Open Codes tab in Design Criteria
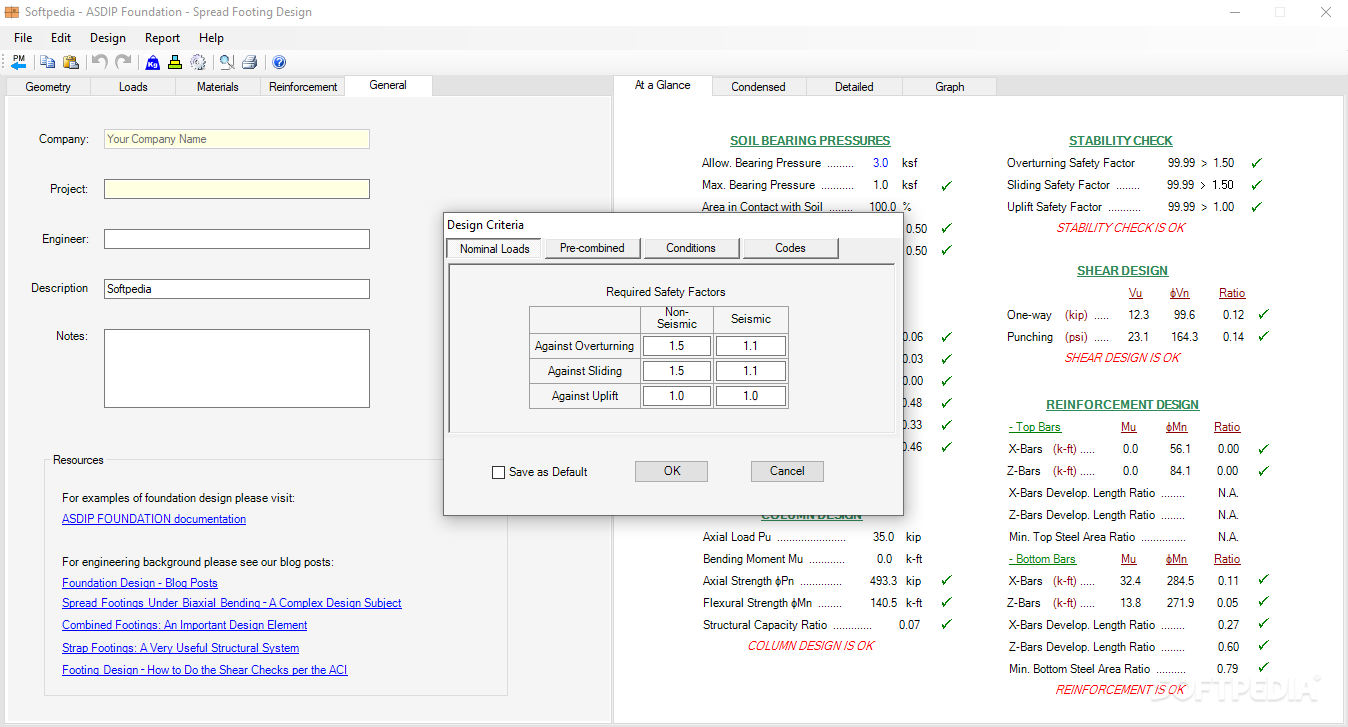 click(790, 248)
